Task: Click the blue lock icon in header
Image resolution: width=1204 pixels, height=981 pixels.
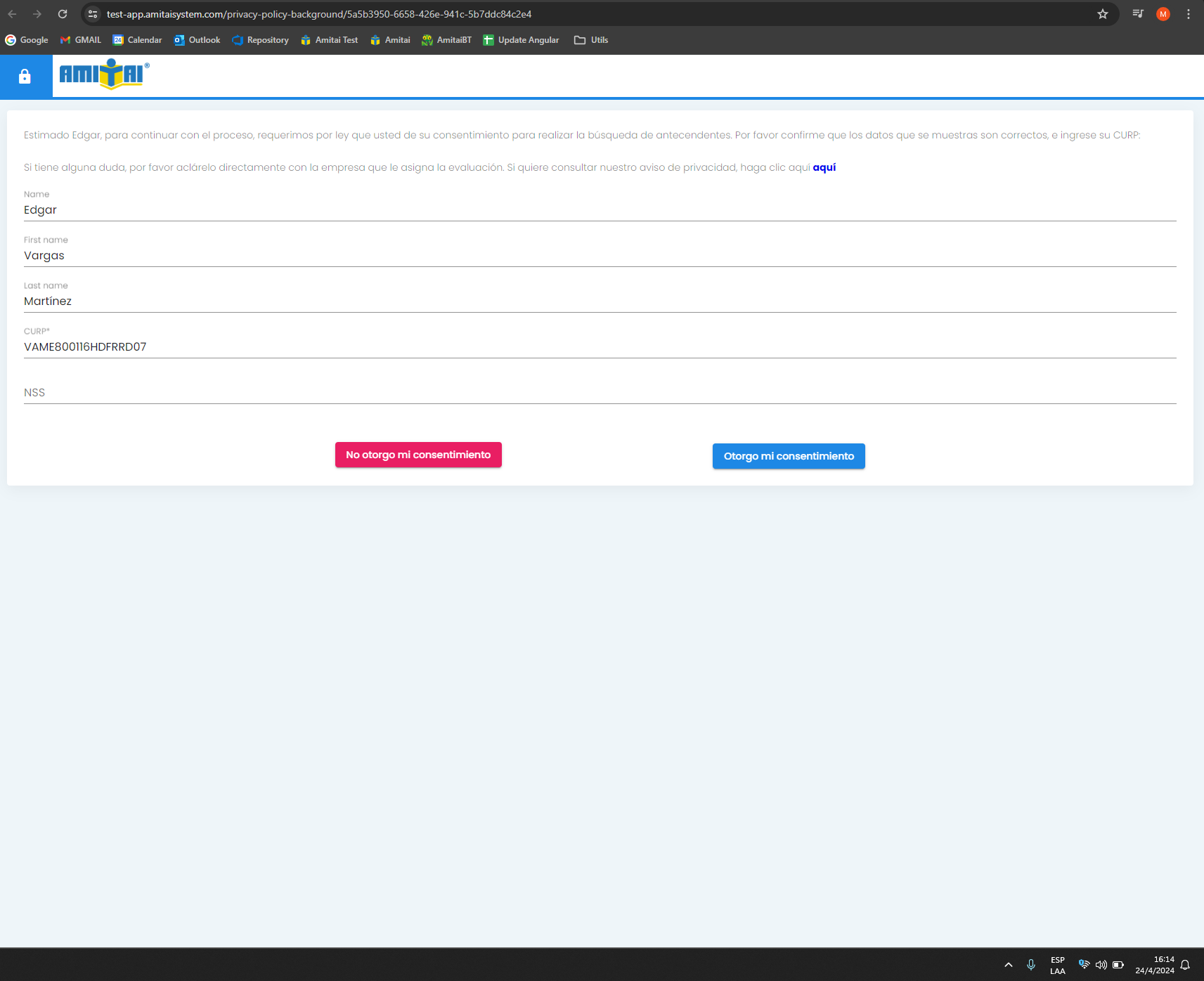Action: 25,77
